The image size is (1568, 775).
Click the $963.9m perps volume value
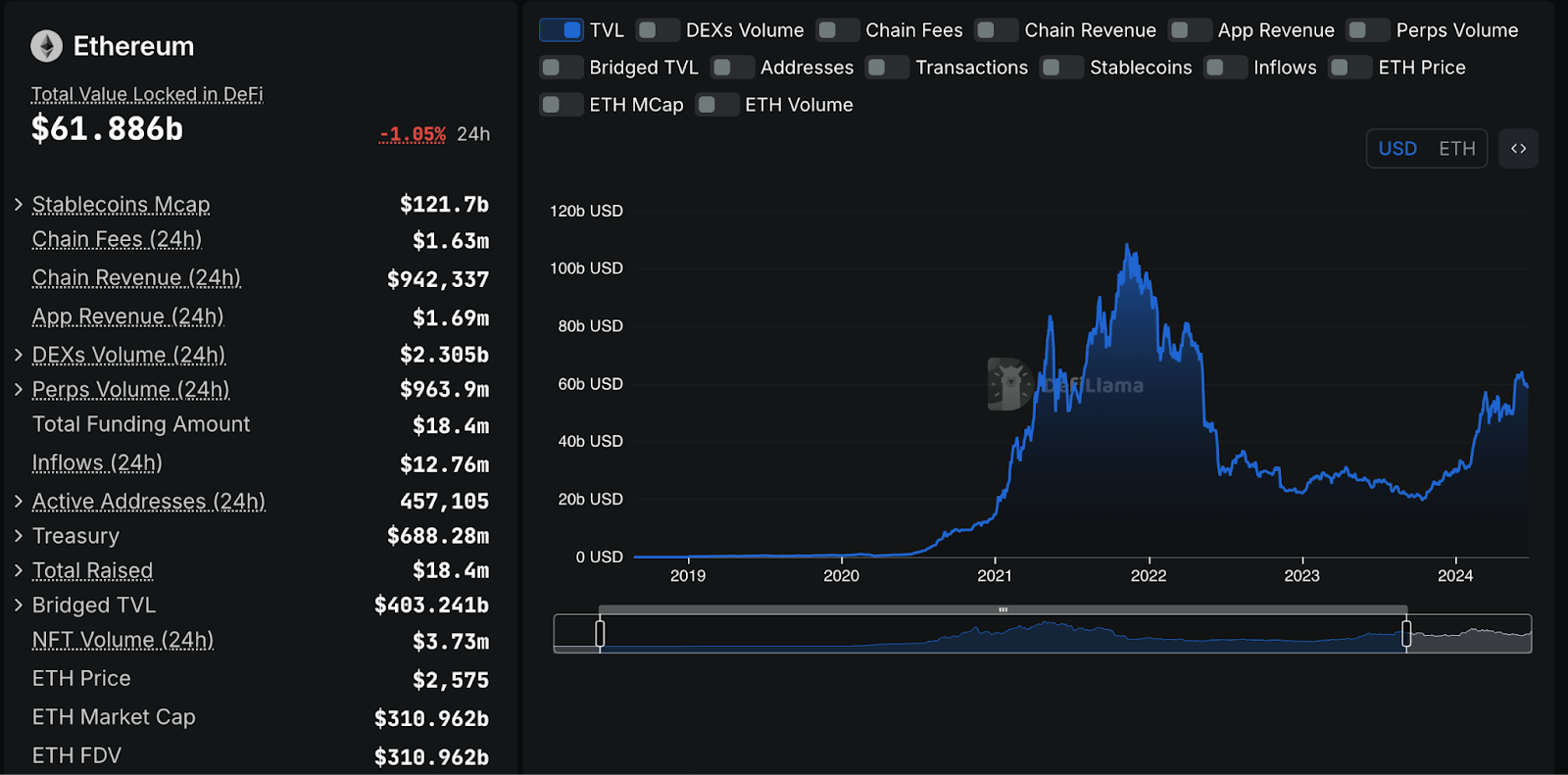coord(444,390)
